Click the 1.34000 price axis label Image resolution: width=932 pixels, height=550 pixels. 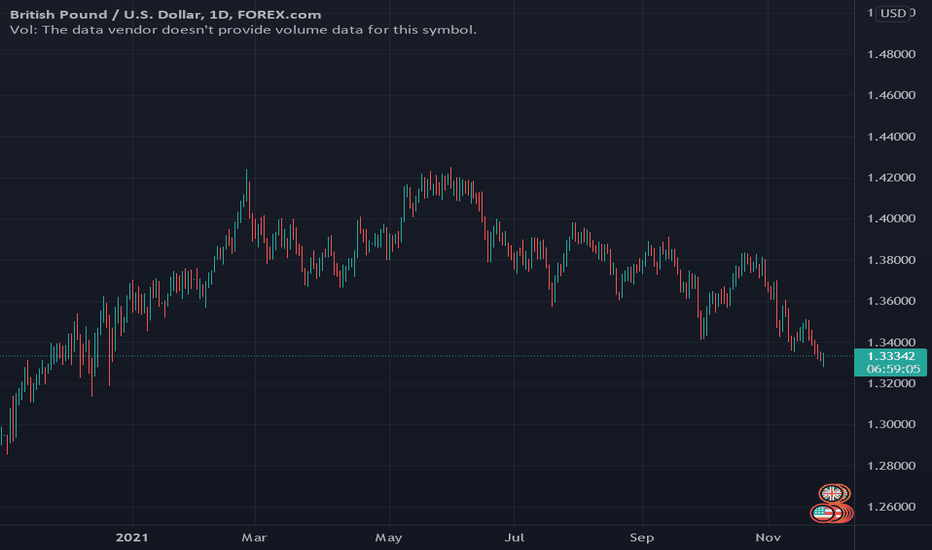[x=891, y=342]
